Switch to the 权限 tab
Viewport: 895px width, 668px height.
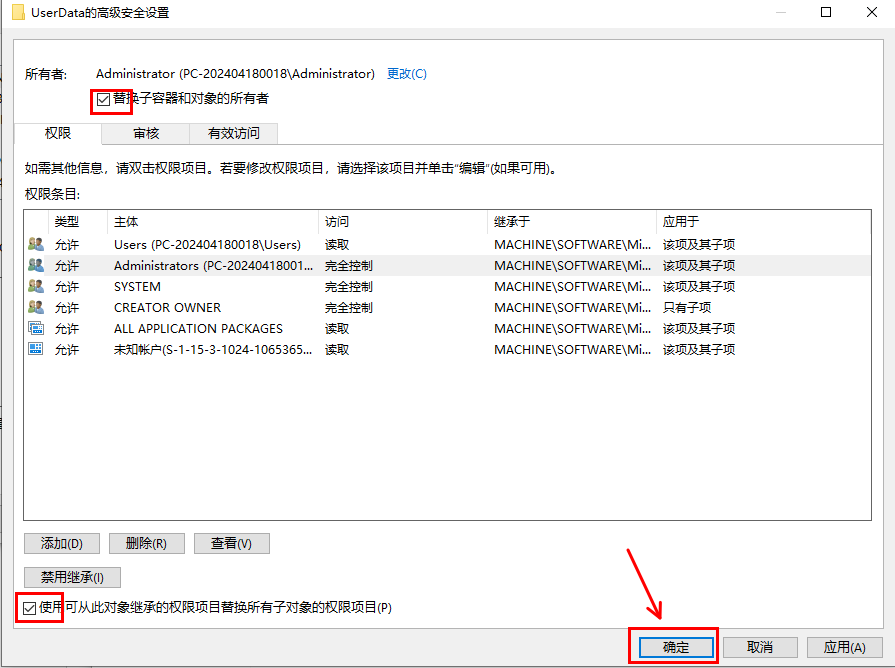pos(58,134)
